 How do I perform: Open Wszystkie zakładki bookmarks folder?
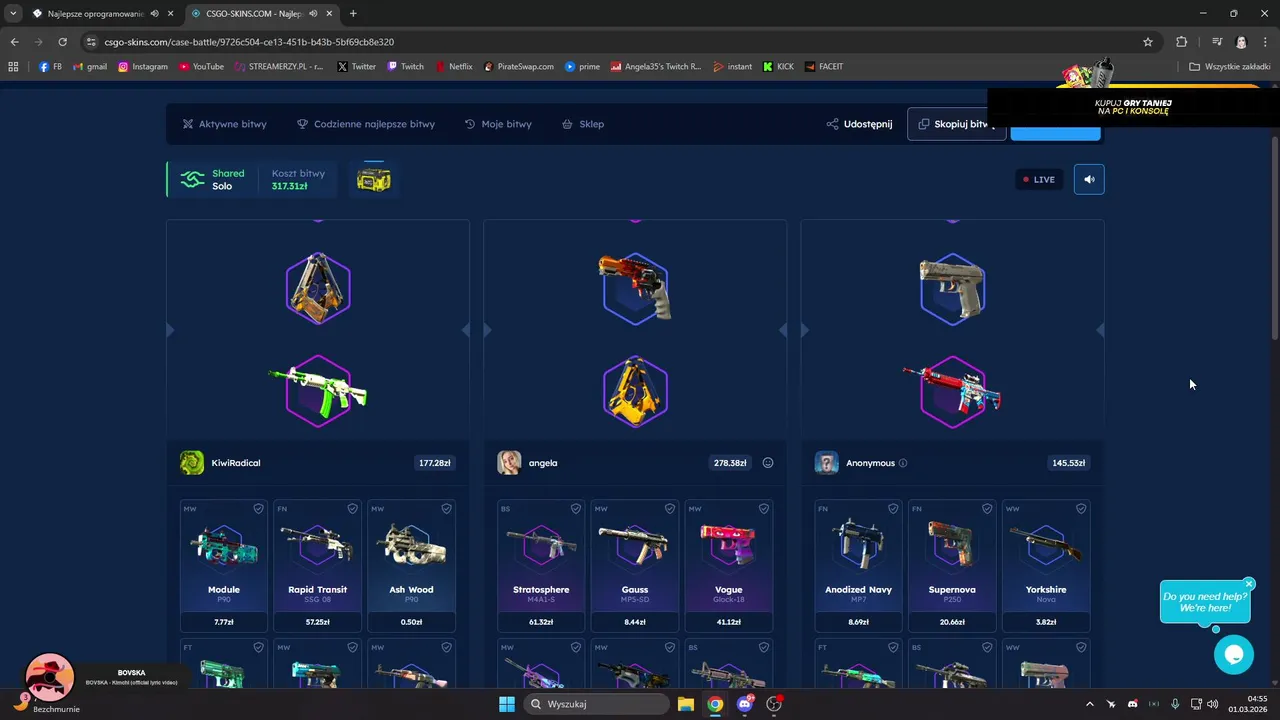pos(1230,67)
